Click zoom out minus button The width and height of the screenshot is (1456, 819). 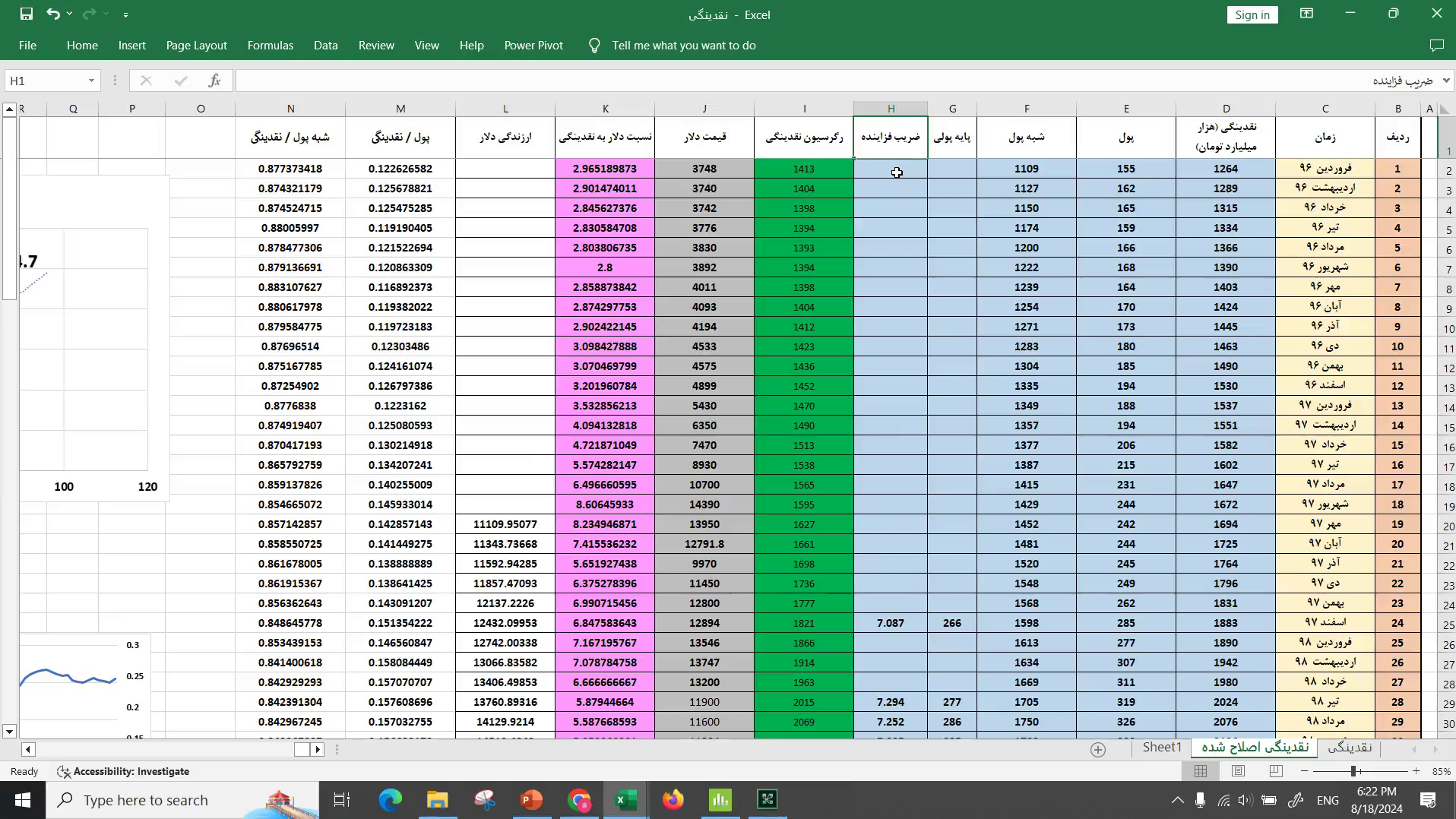[1305, 771]
